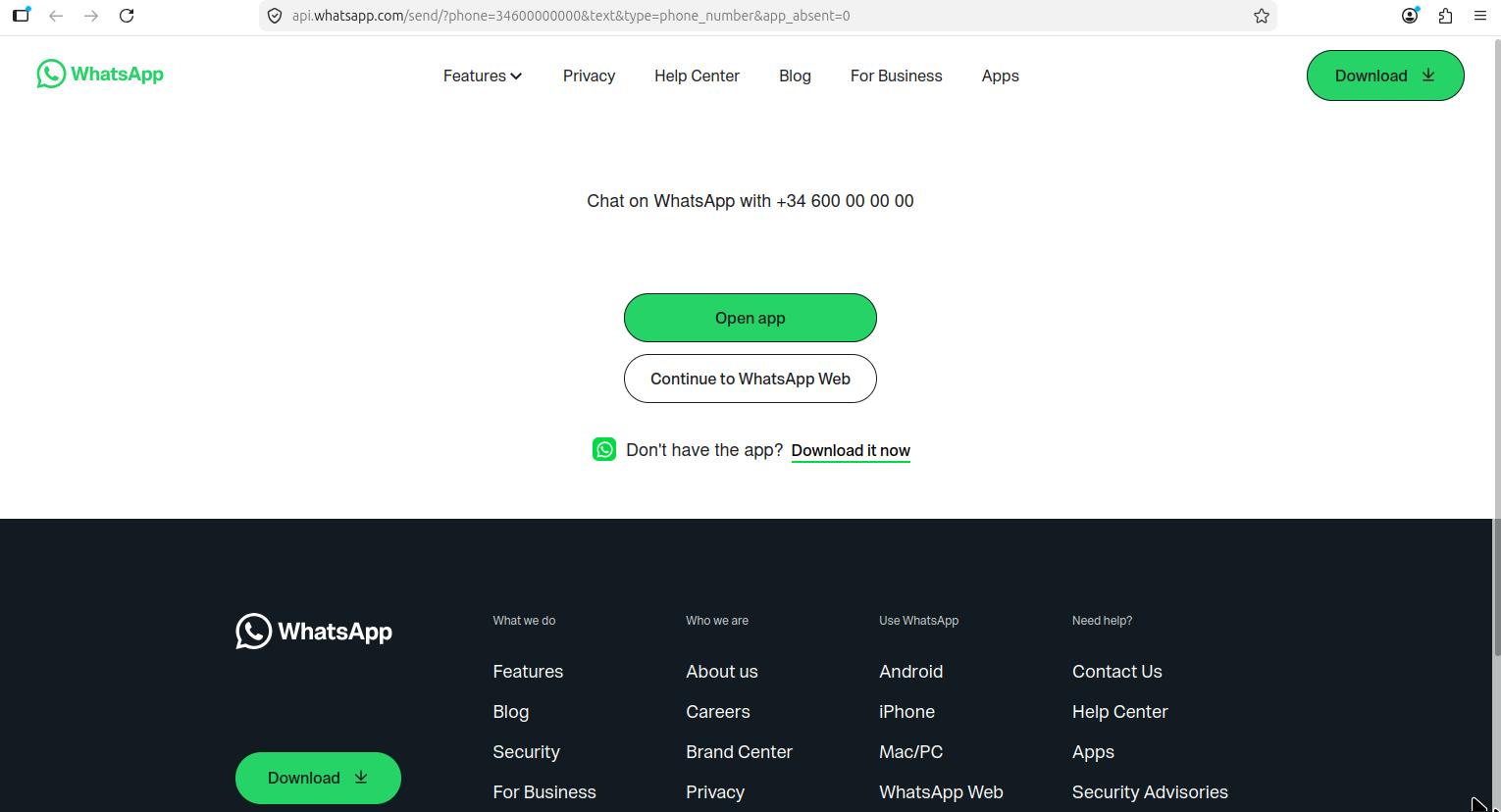Viewport: 1501px width, 812px height.
Task: Visit the About us footer link
Action: coord(722,672)
